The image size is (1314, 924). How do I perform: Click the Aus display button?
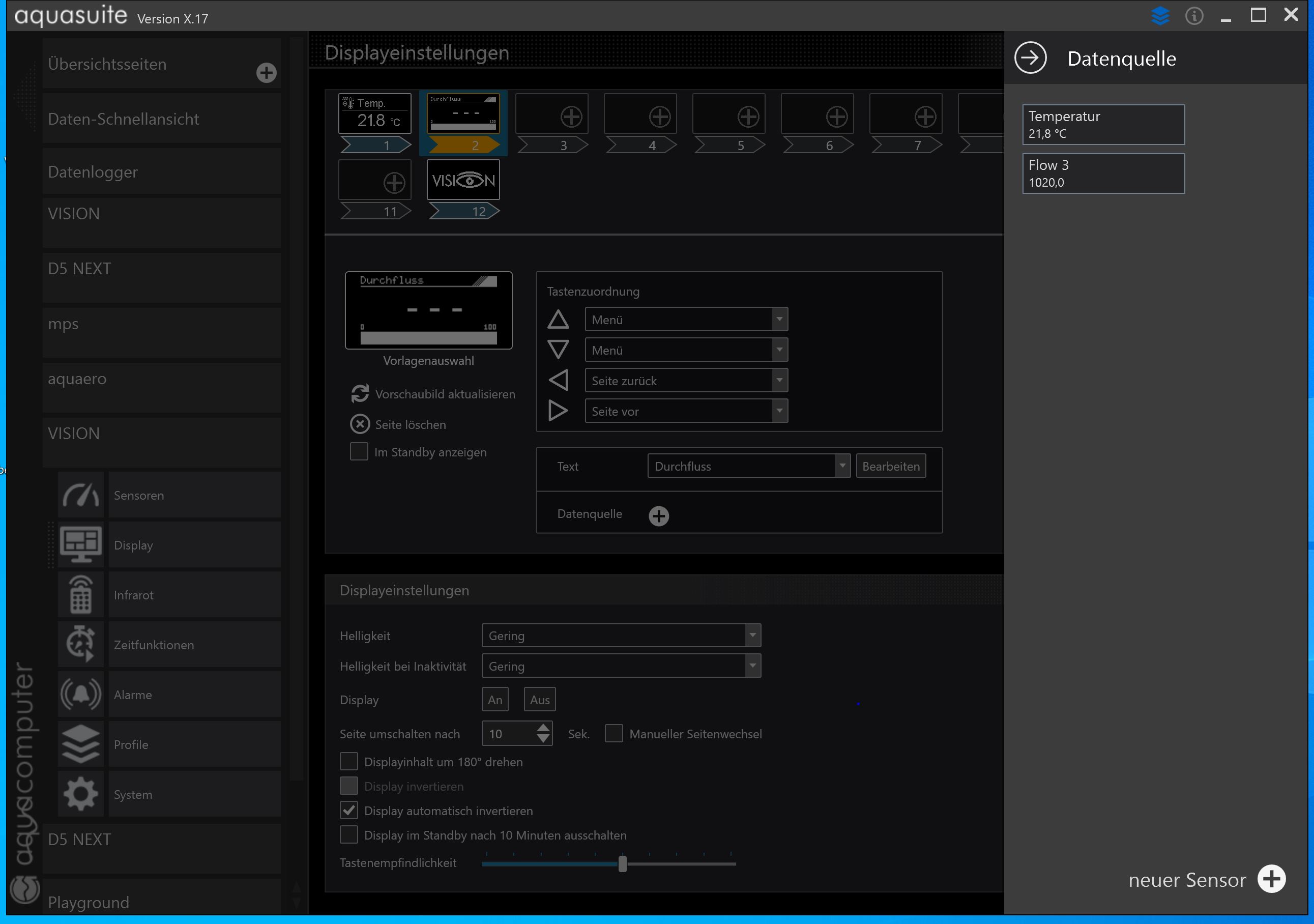(539, 700)
